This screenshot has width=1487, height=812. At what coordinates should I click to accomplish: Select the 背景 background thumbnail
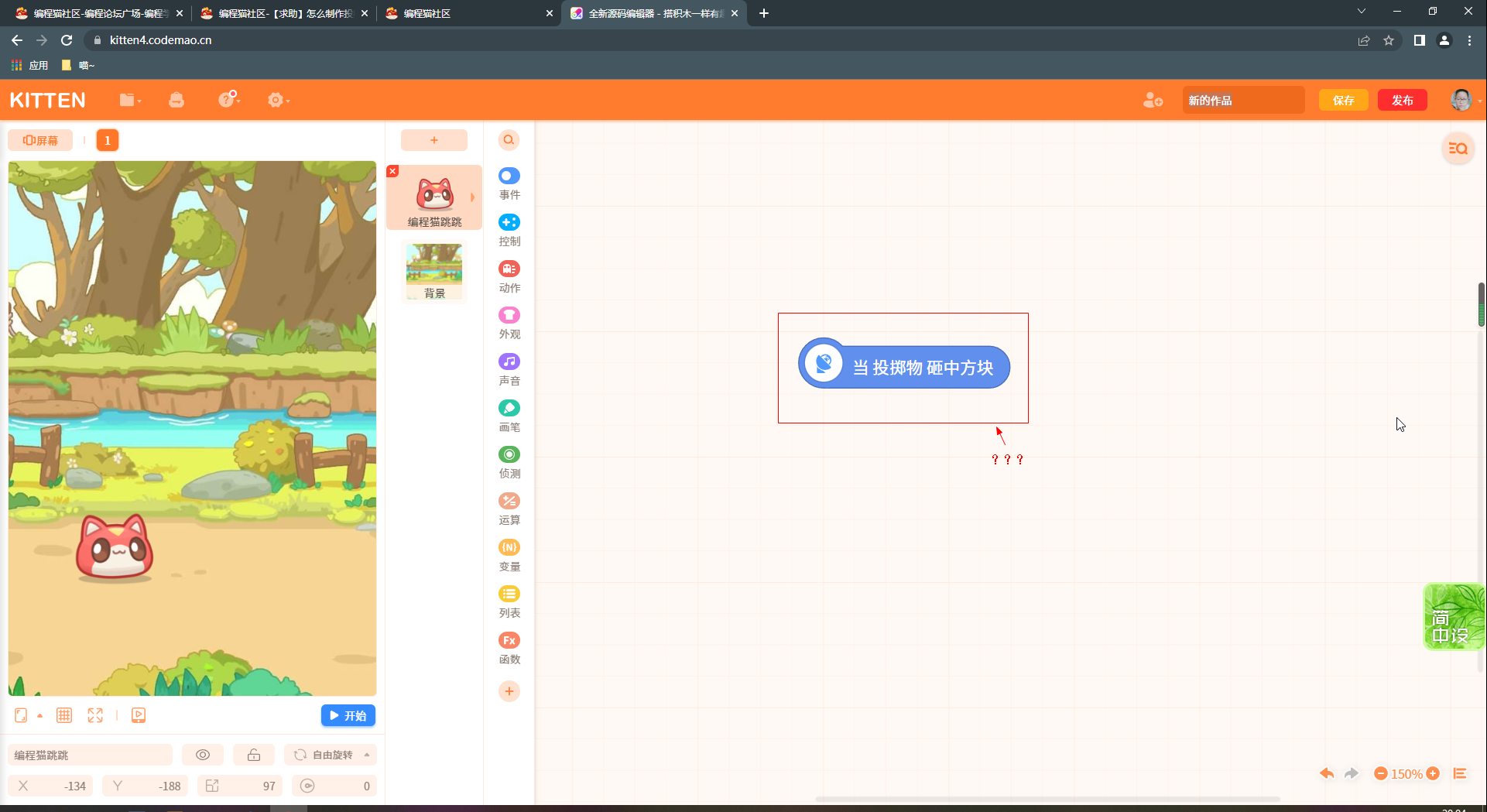point(434,272)
